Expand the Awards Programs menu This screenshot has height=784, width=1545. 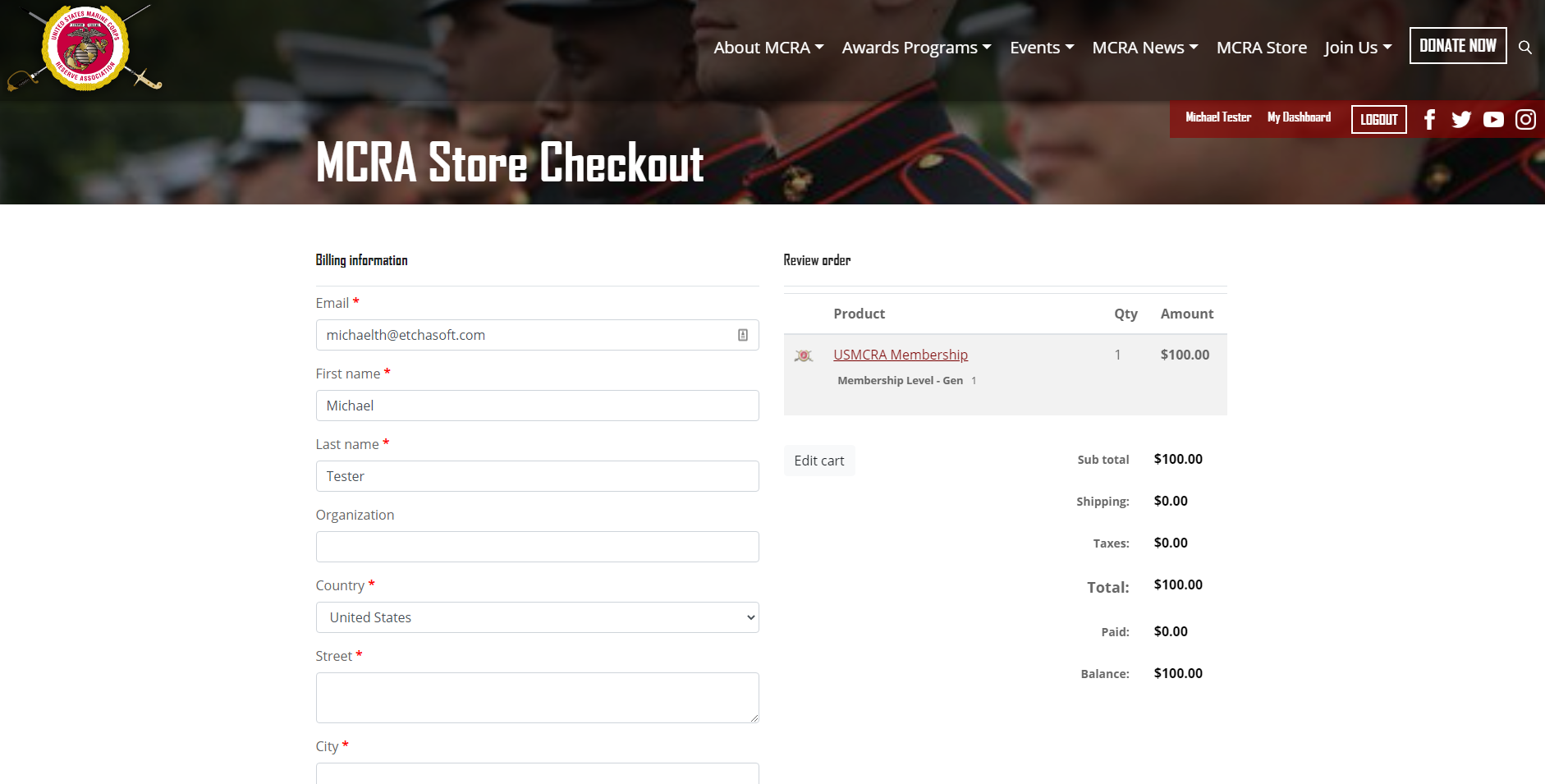(x=916, y=48)
